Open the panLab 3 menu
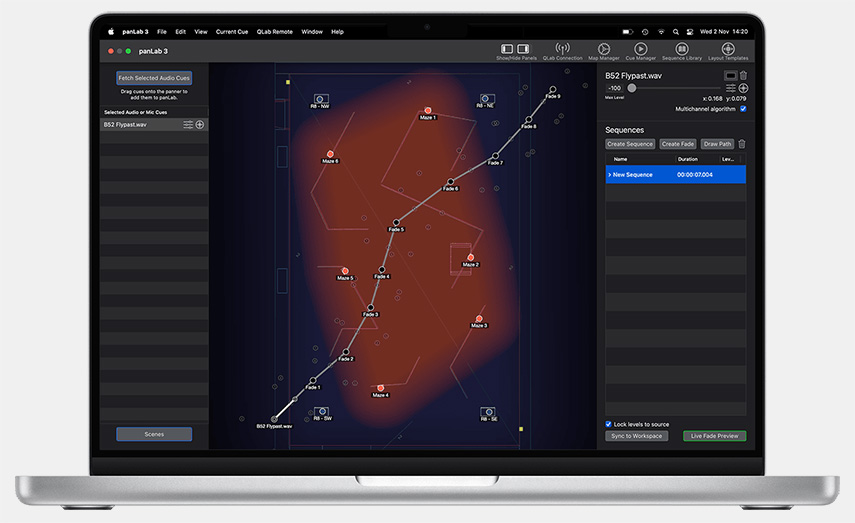The height and width of the screenshot is (523, 855). point(135,32)
